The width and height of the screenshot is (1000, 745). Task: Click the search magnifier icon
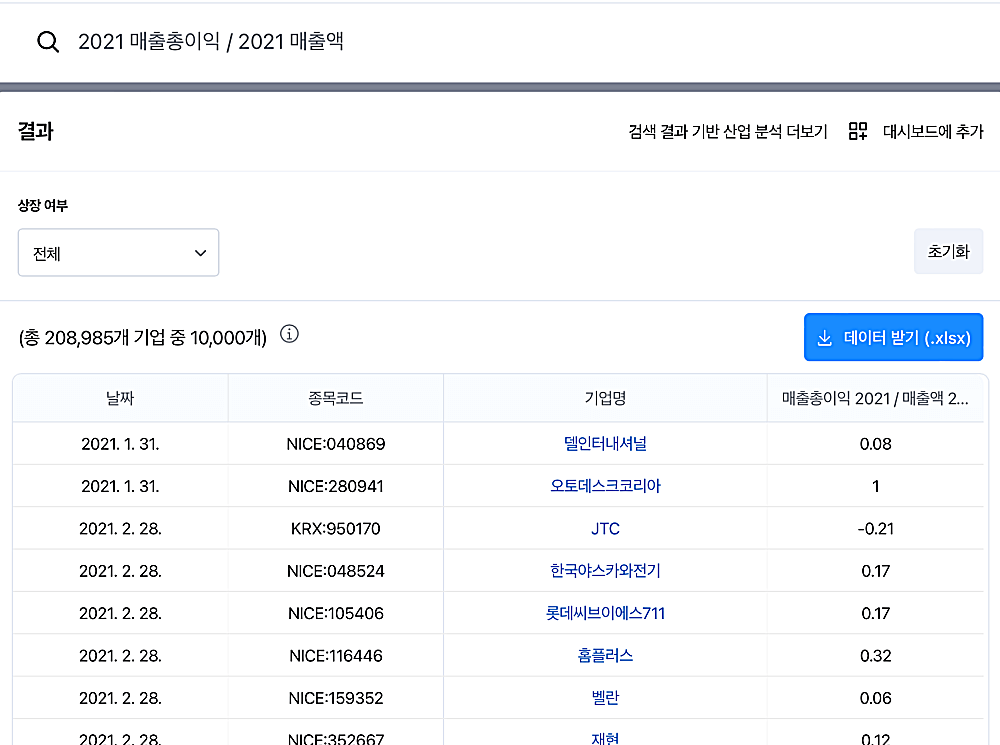click(x=48, y=43)
